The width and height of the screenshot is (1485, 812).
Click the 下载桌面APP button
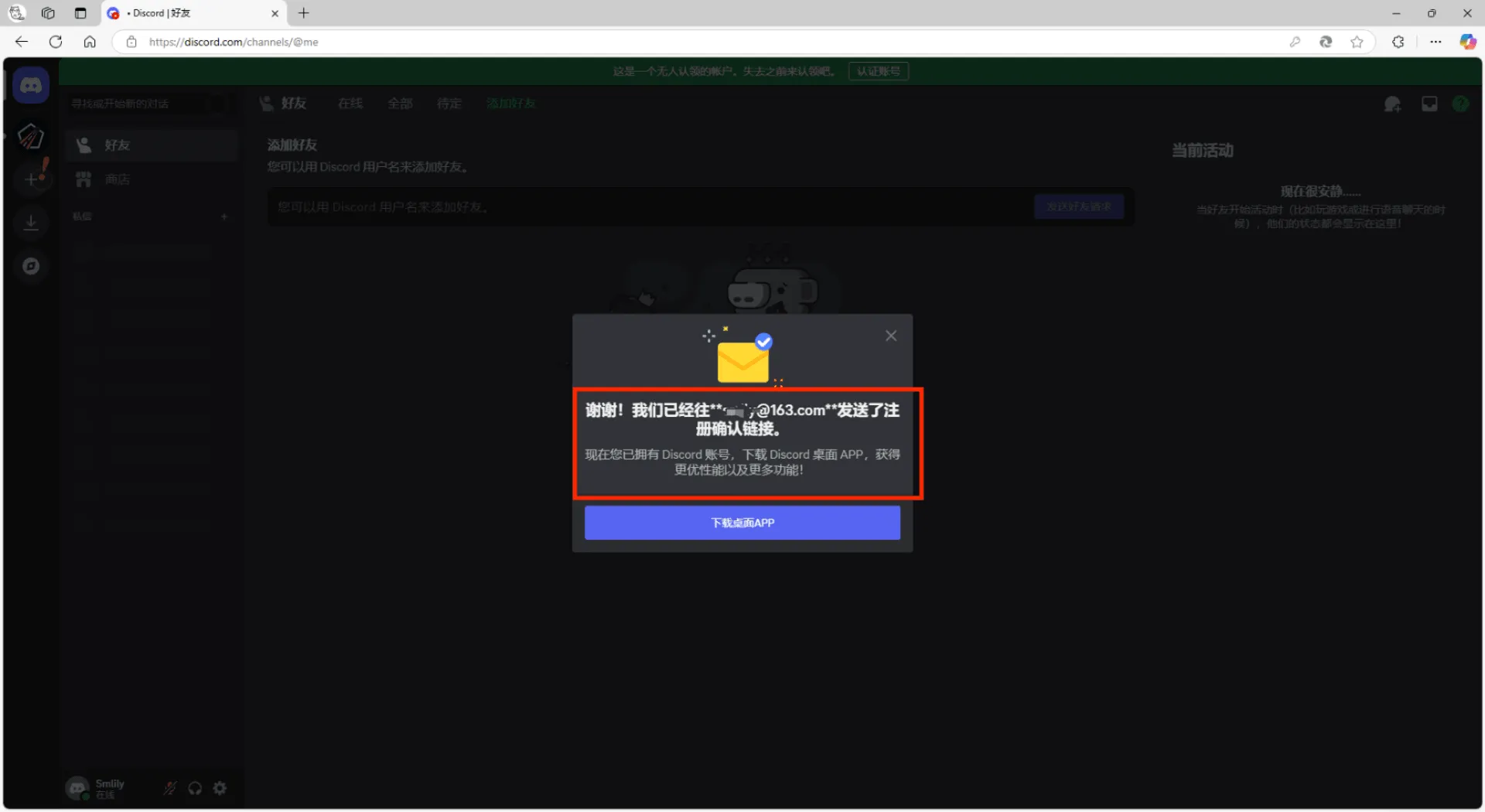pos(742,523)
